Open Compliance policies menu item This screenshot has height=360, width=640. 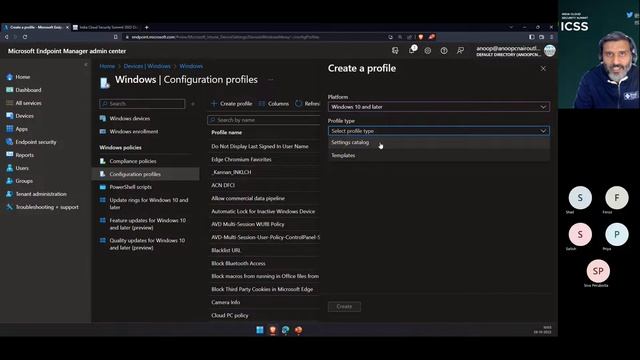pos(133,161)
